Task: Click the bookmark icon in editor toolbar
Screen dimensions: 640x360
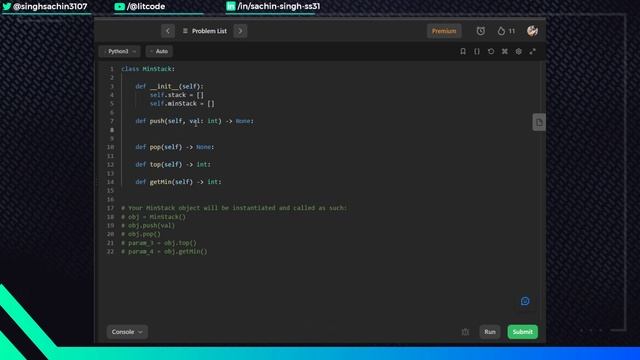Action: pos(463,51)
